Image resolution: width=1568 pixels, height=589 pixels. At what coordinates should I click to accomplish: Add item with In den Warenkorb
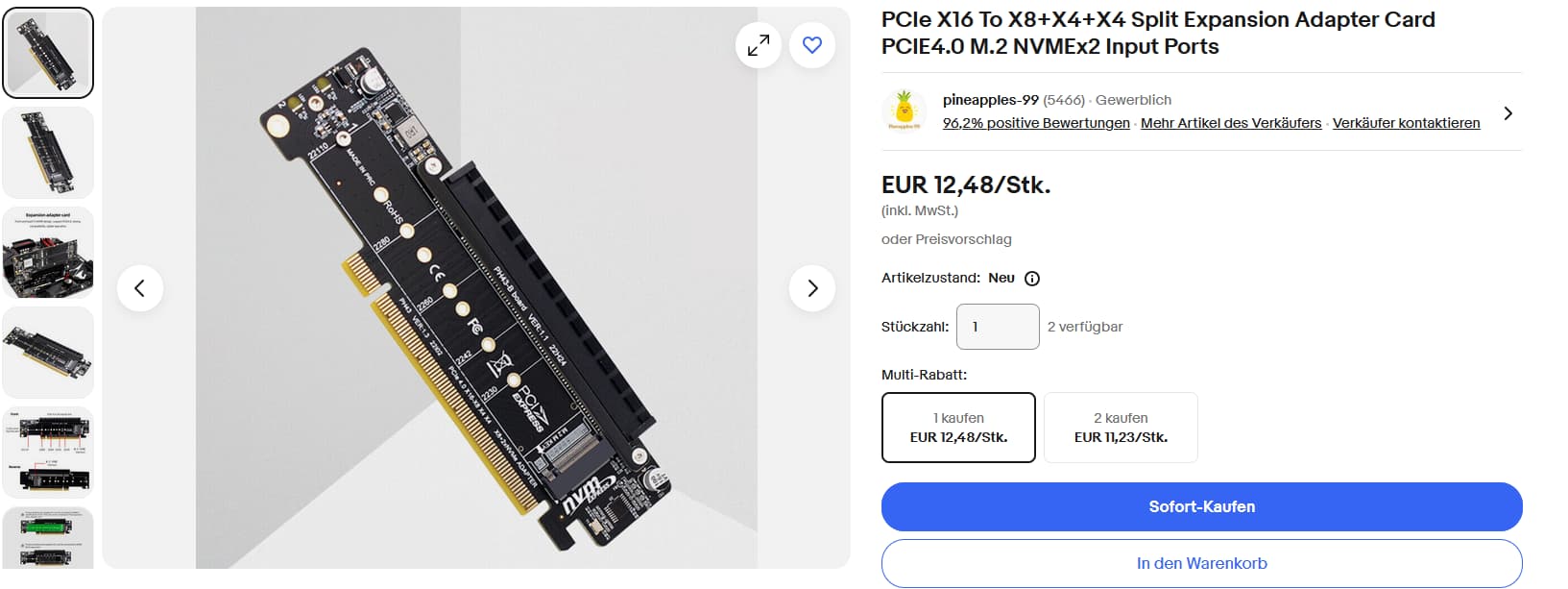click(x=1202, y=564)
